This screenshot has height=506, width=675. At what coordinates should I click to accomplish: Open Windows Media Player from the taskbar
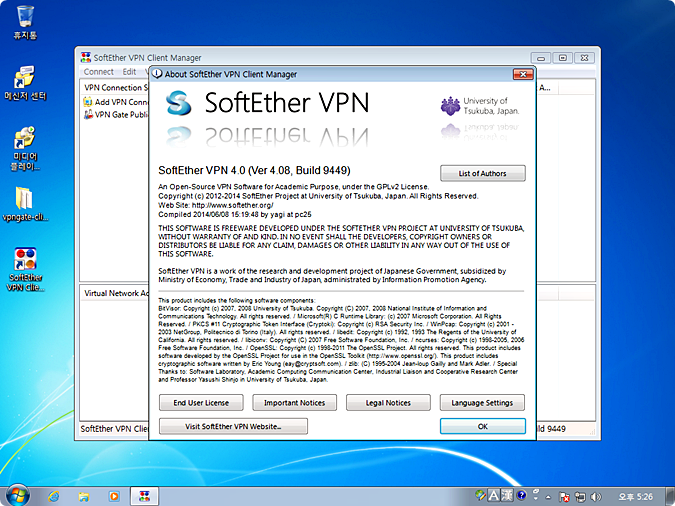pos(114,497)
